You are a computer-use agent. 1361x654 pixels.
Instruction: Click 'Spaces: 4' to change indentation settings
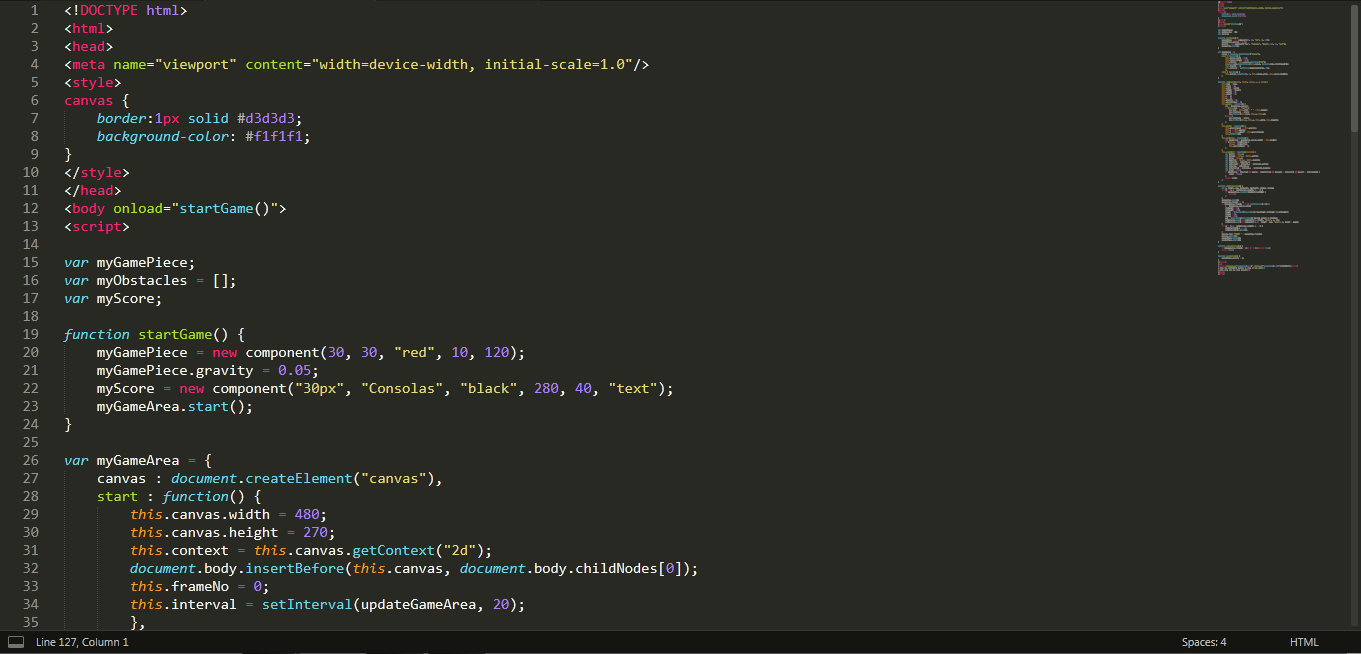click(1203, 641)
